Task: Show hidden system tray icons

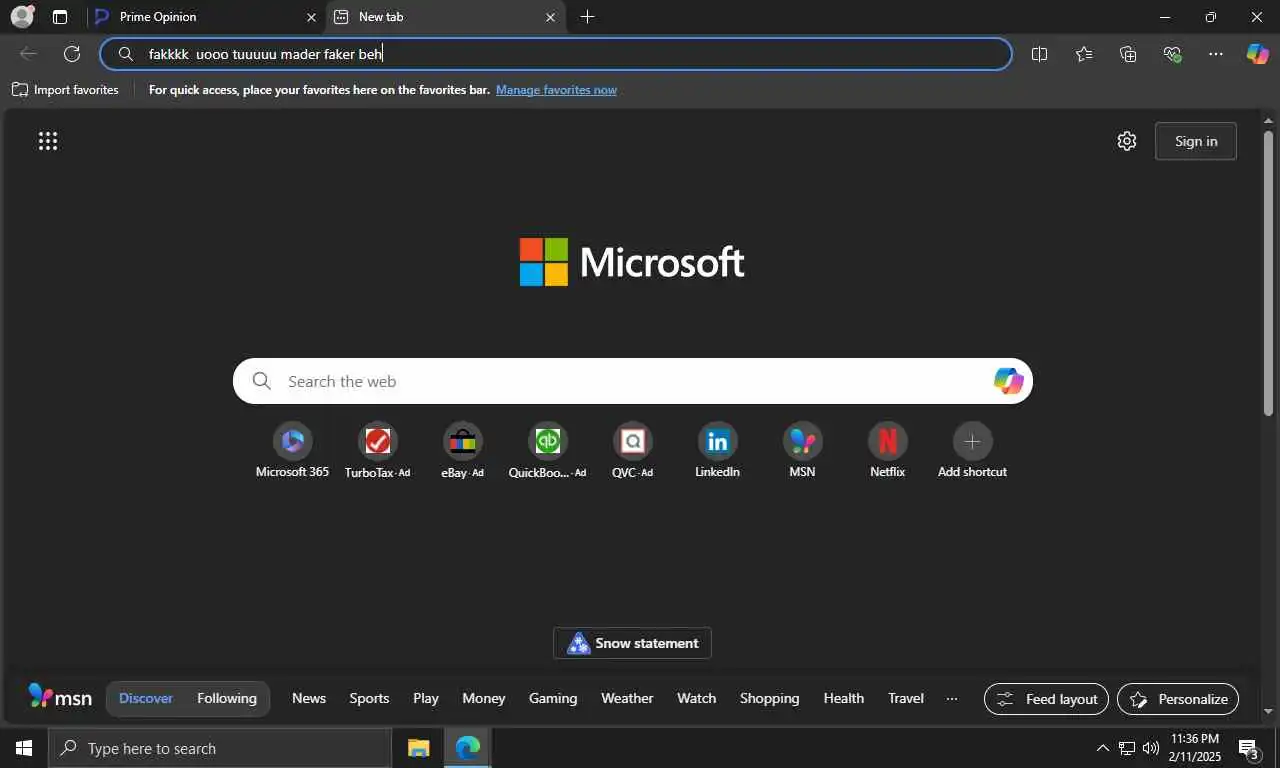Action: pos(1103,748)
